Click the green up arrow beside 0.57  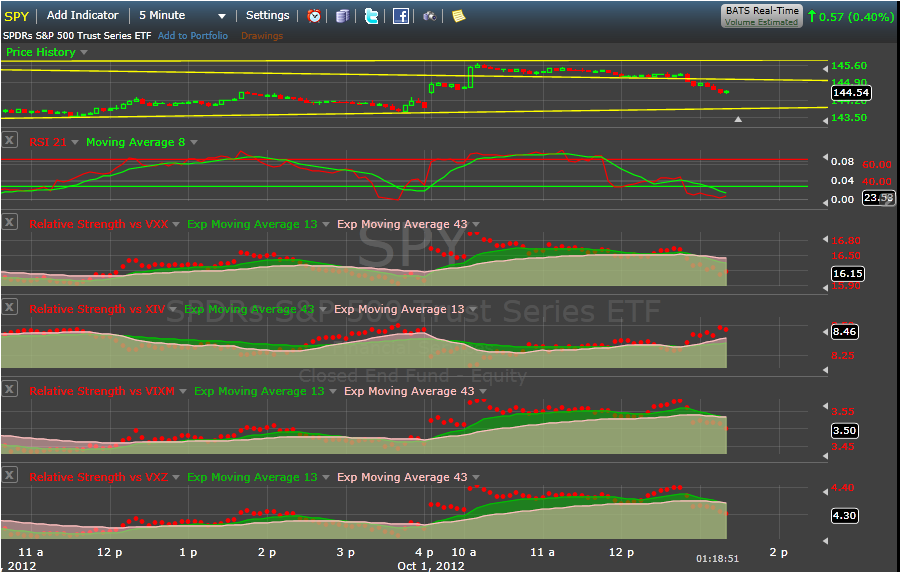pyautogui.click(x=812, y=16)
